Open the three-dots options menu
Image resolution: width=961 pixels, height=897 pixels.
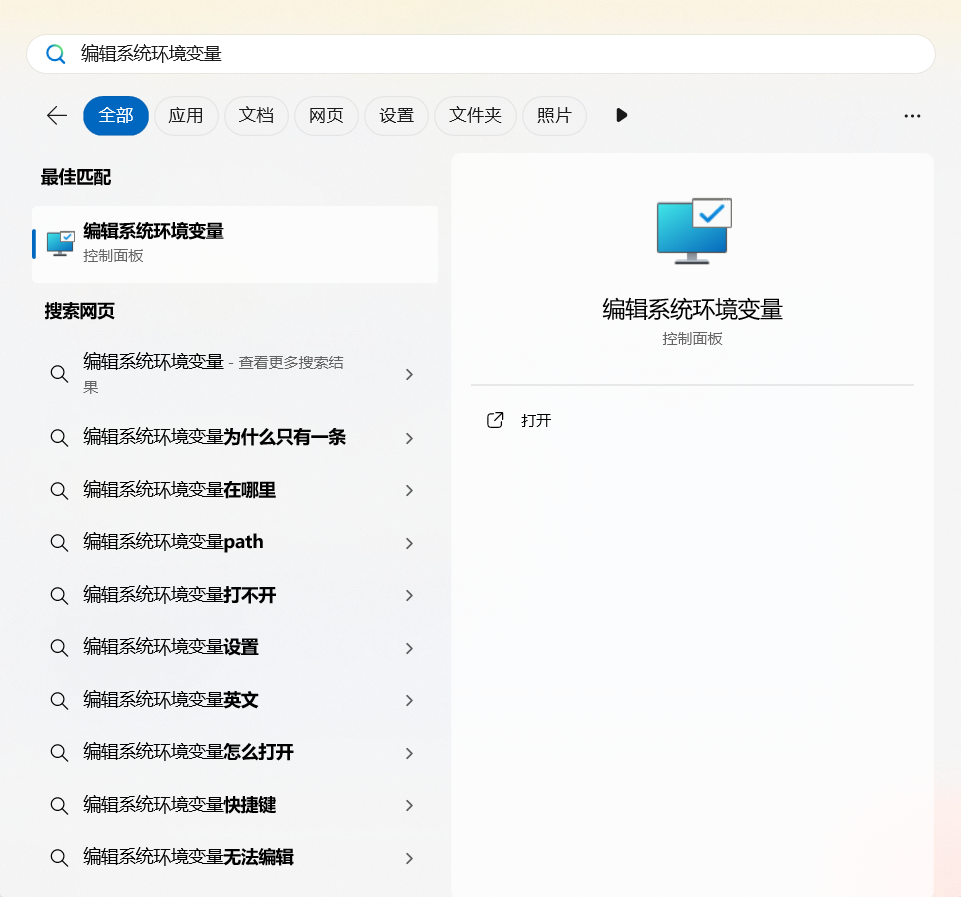[x=912, y=116]
